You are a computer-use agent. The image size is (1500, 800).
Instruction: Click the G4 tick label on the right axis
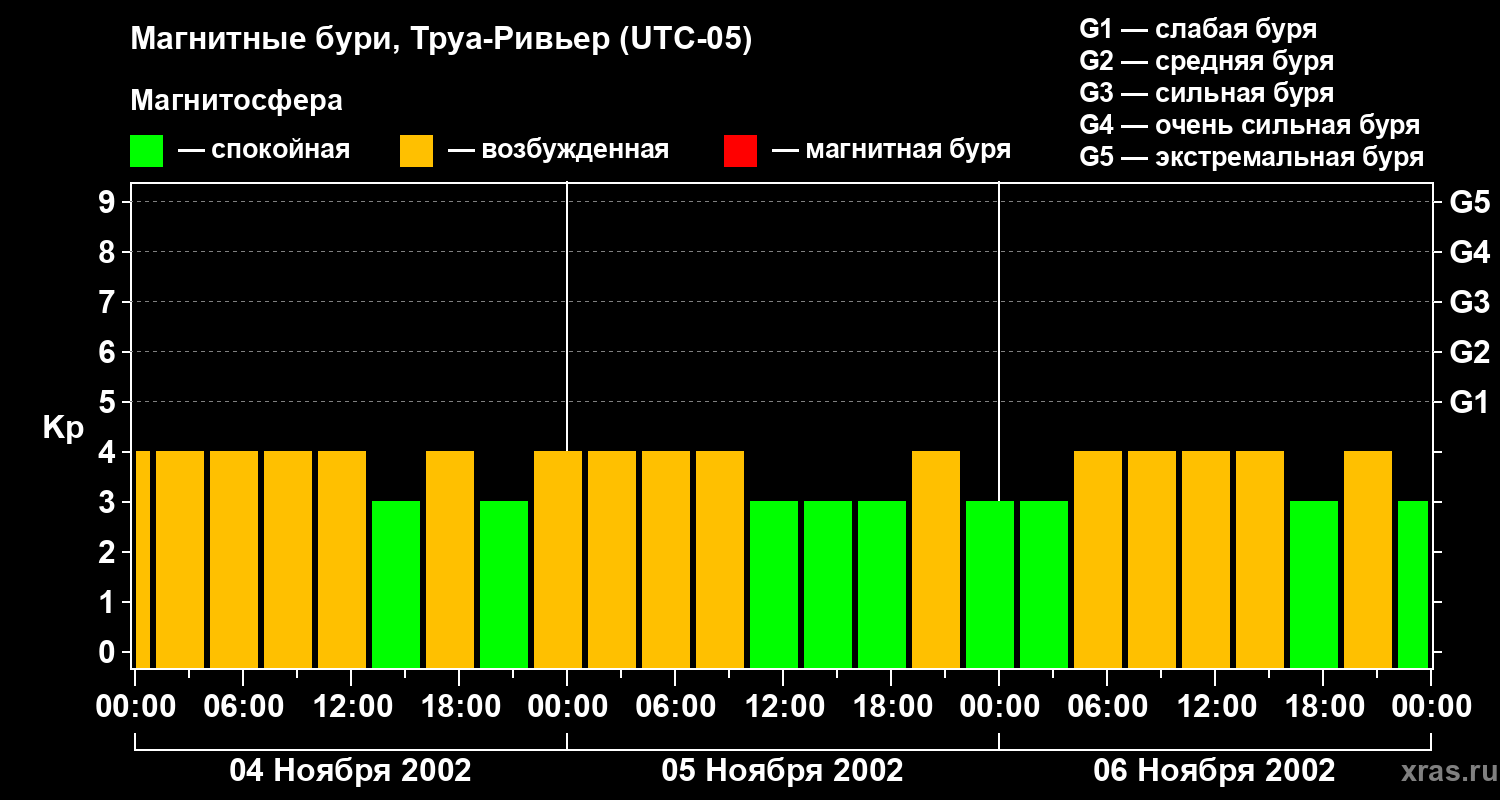[x=1469, y=252]
